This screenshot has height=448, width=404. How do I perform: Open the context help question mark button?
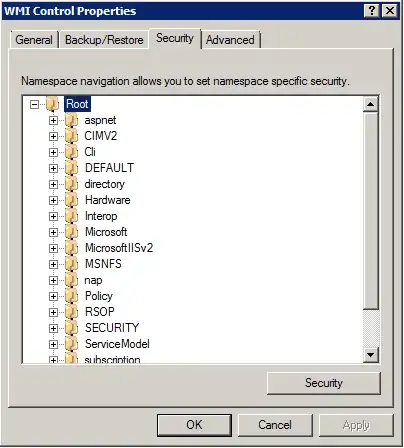click(x=372, y=11)
